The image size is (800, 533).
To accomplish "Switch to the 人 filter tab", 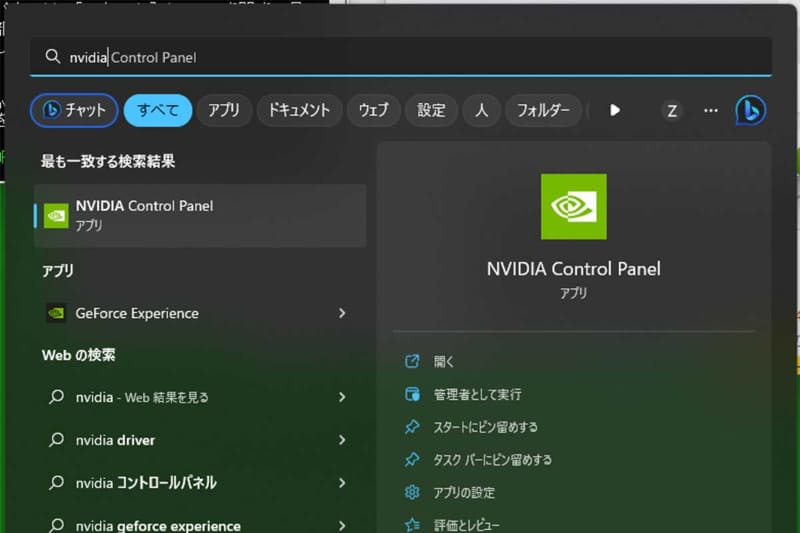I will 481,110.
